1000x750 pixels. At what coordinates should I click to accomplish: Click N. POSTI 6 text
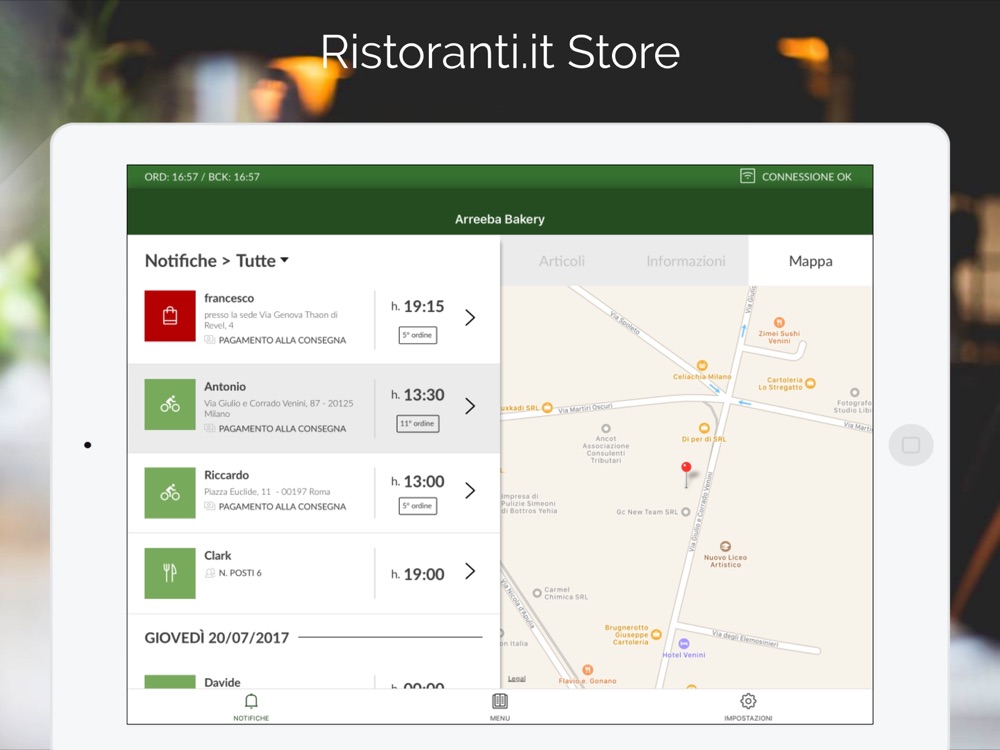(240, 573)
